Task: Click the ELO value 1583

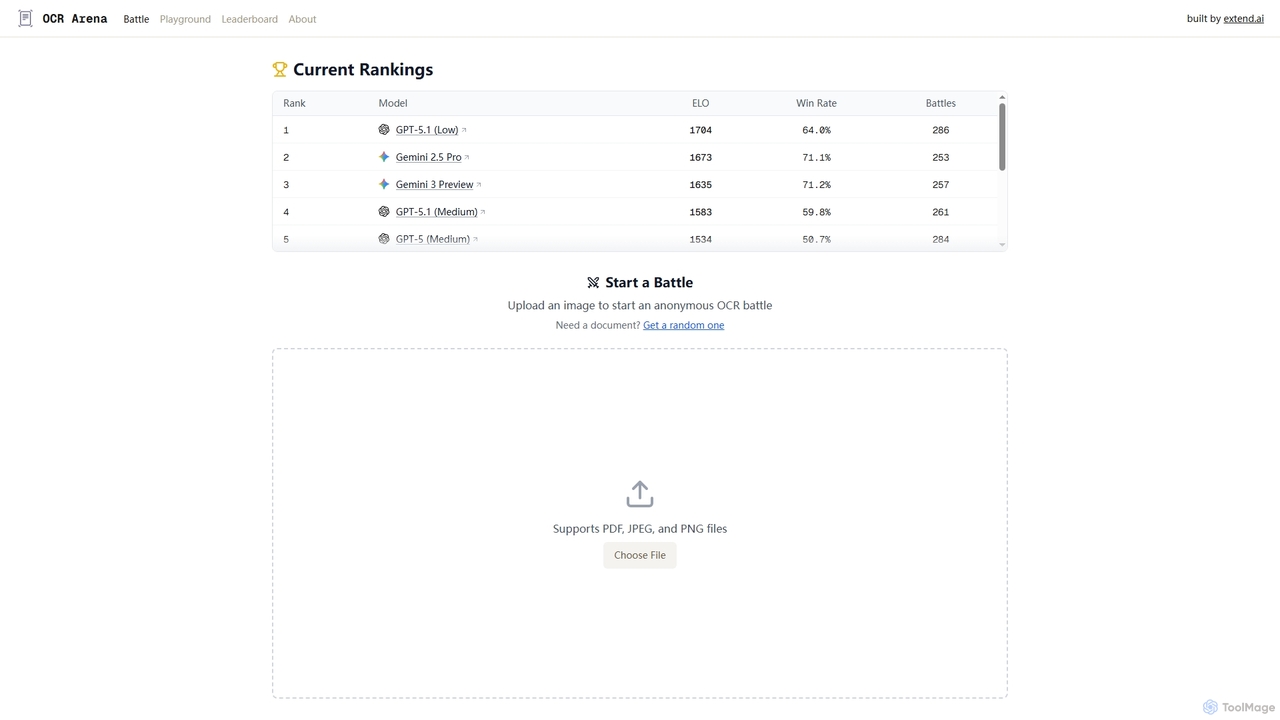Action: [700, 212]
